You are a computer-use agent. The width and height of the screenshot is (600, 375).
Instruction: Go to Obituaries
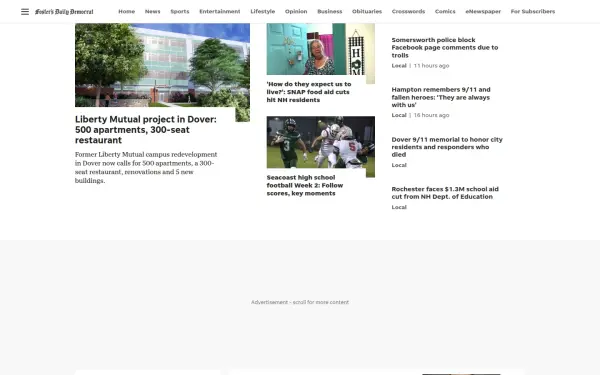(367, 11)
